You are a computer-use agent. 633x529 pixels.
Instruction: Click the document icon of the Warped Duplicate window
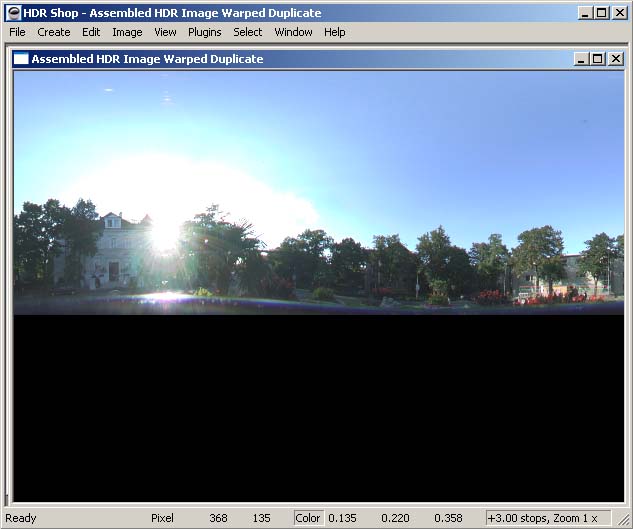click(21, 59)
